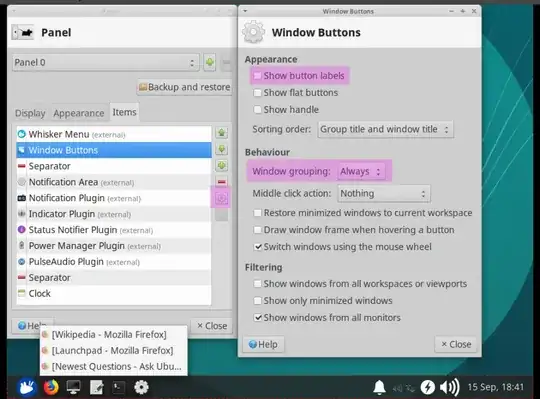
Task: Open the power manager lightning icon
Action: click(427, 387)
